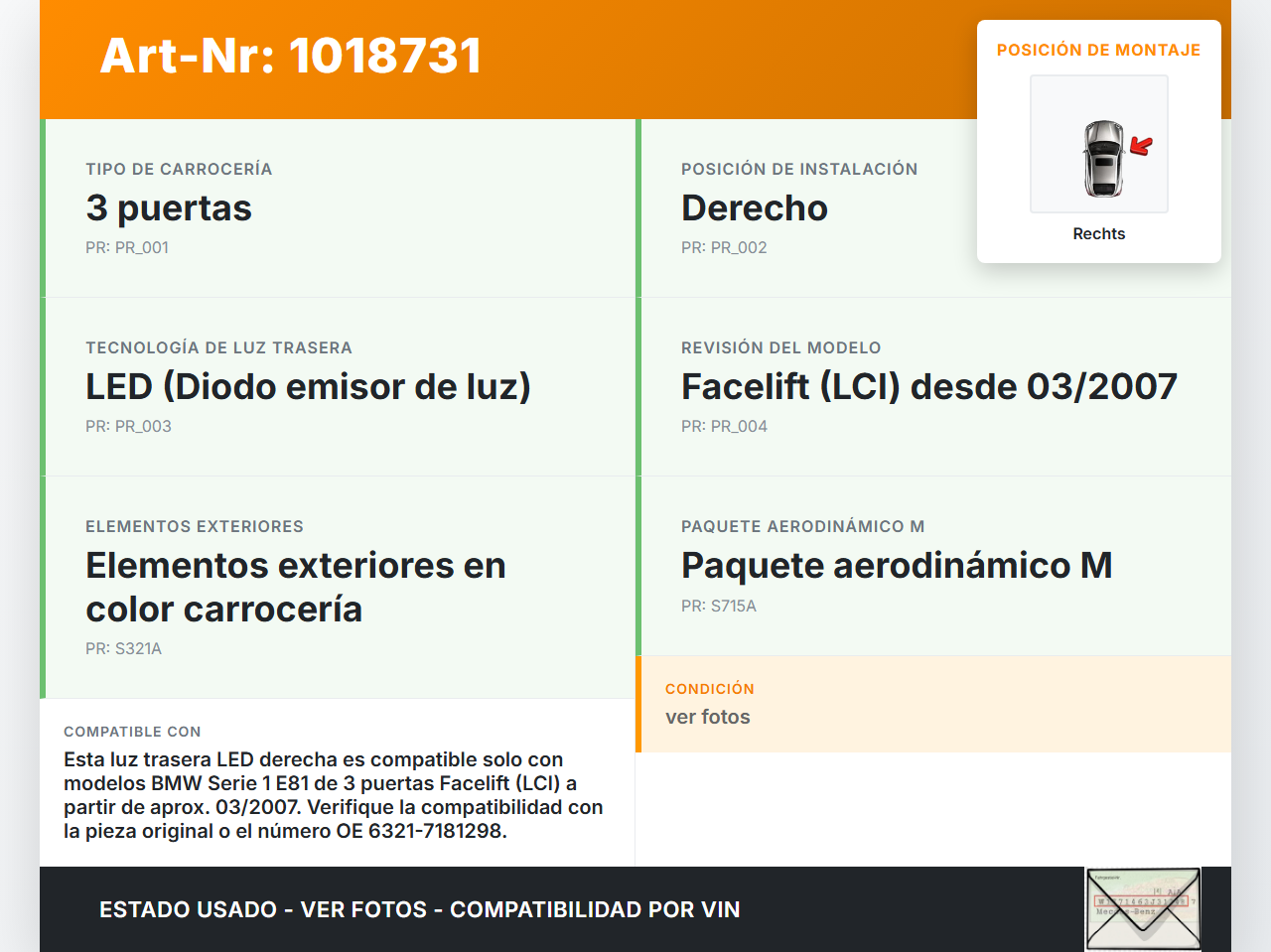The image size is (1271, 952).
Task: Click the VIN envelope icon in footer
Action: click(x=1143, y=909)
